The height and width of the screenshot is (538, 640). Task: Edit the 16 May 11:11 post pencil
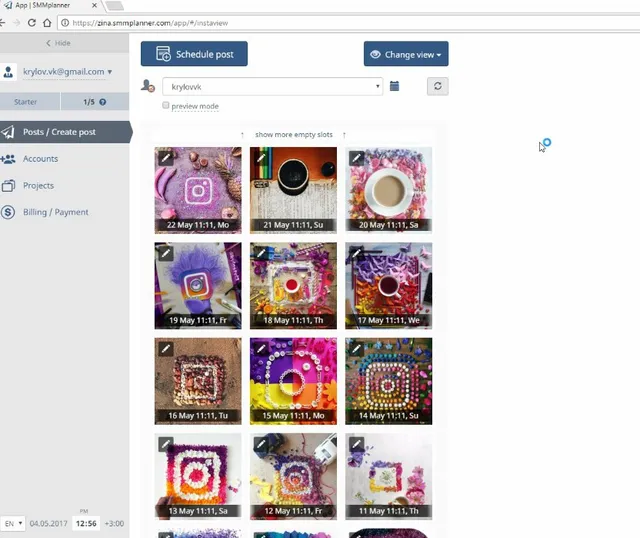[166, 349]
